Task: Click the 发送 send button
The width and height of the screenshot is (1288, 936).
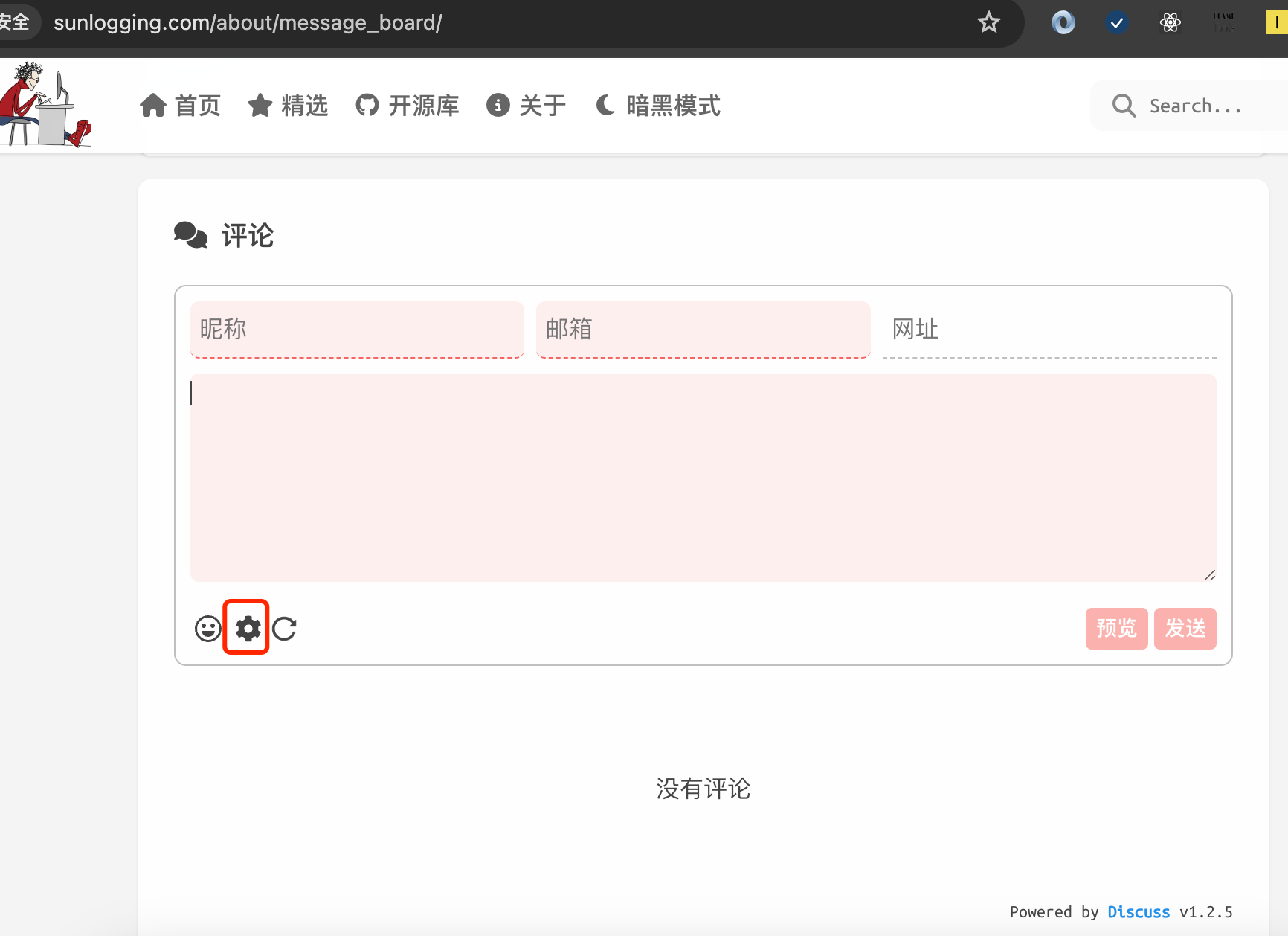Action: point(1185,628)
